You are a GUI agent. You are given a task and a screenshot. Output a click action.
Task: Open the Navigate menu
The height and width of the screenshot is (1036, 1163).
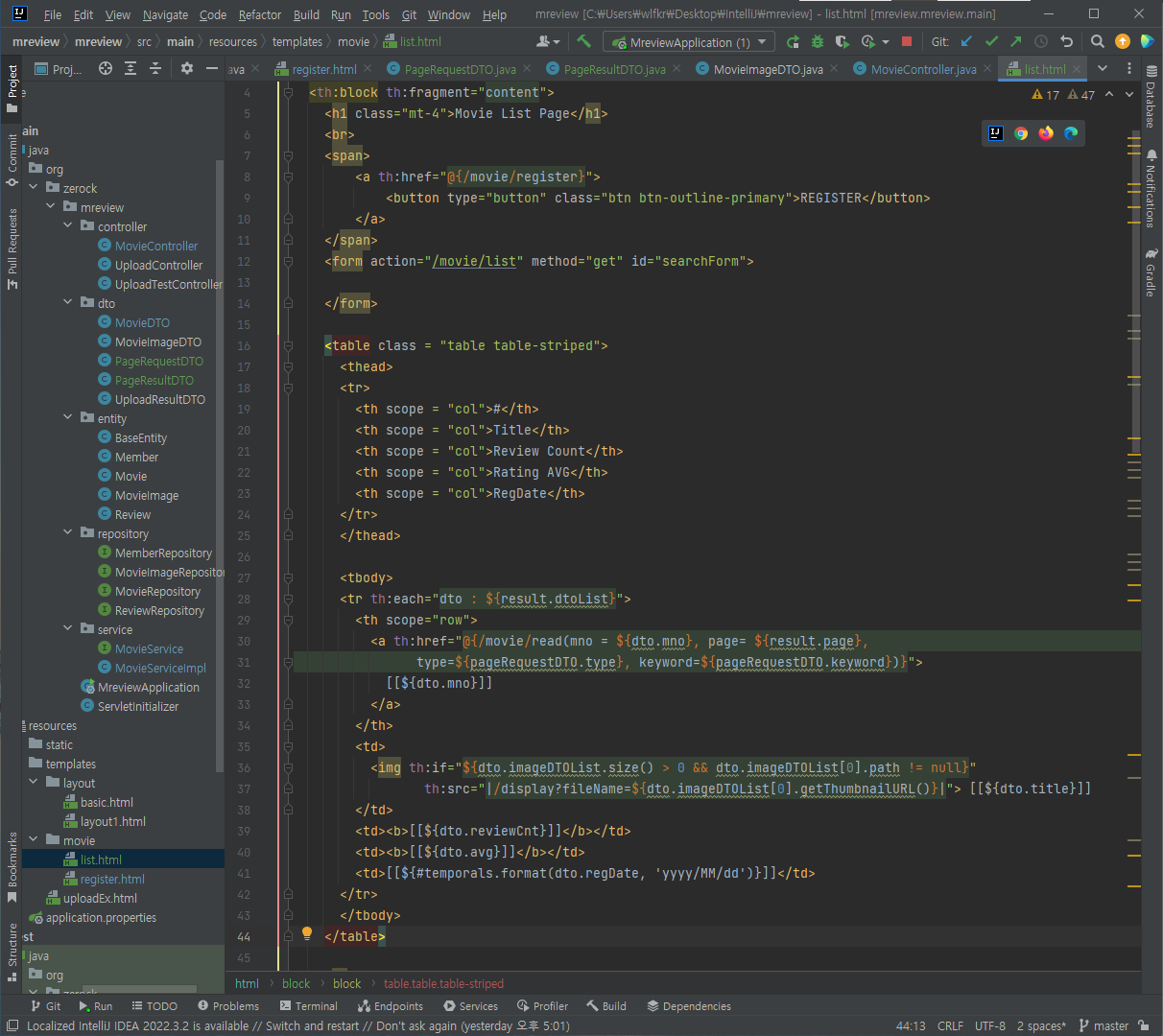[165, 14]
